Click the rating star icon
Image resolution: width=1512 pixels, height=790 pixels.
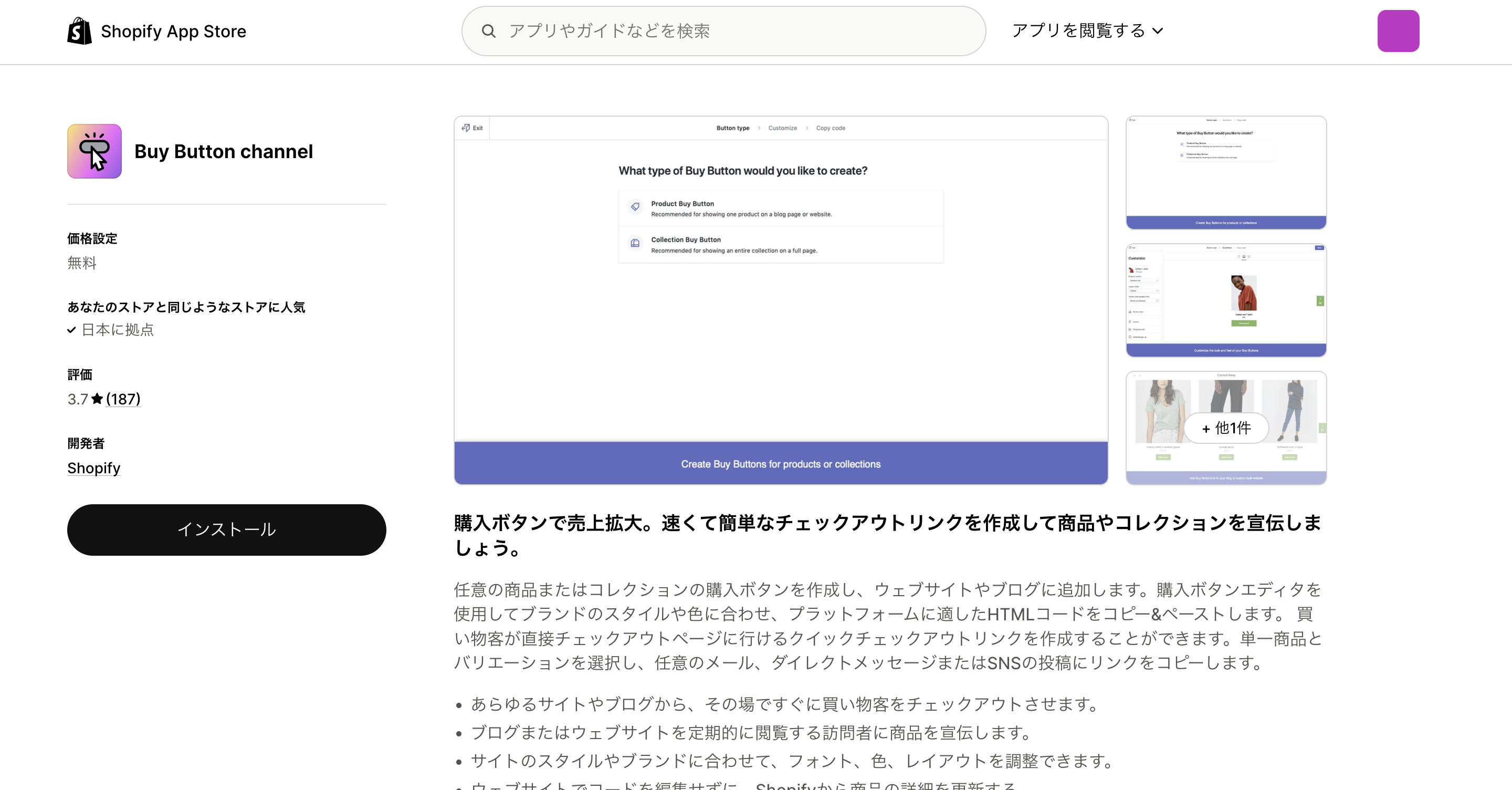pyautogui.click(x=98, y=399)
